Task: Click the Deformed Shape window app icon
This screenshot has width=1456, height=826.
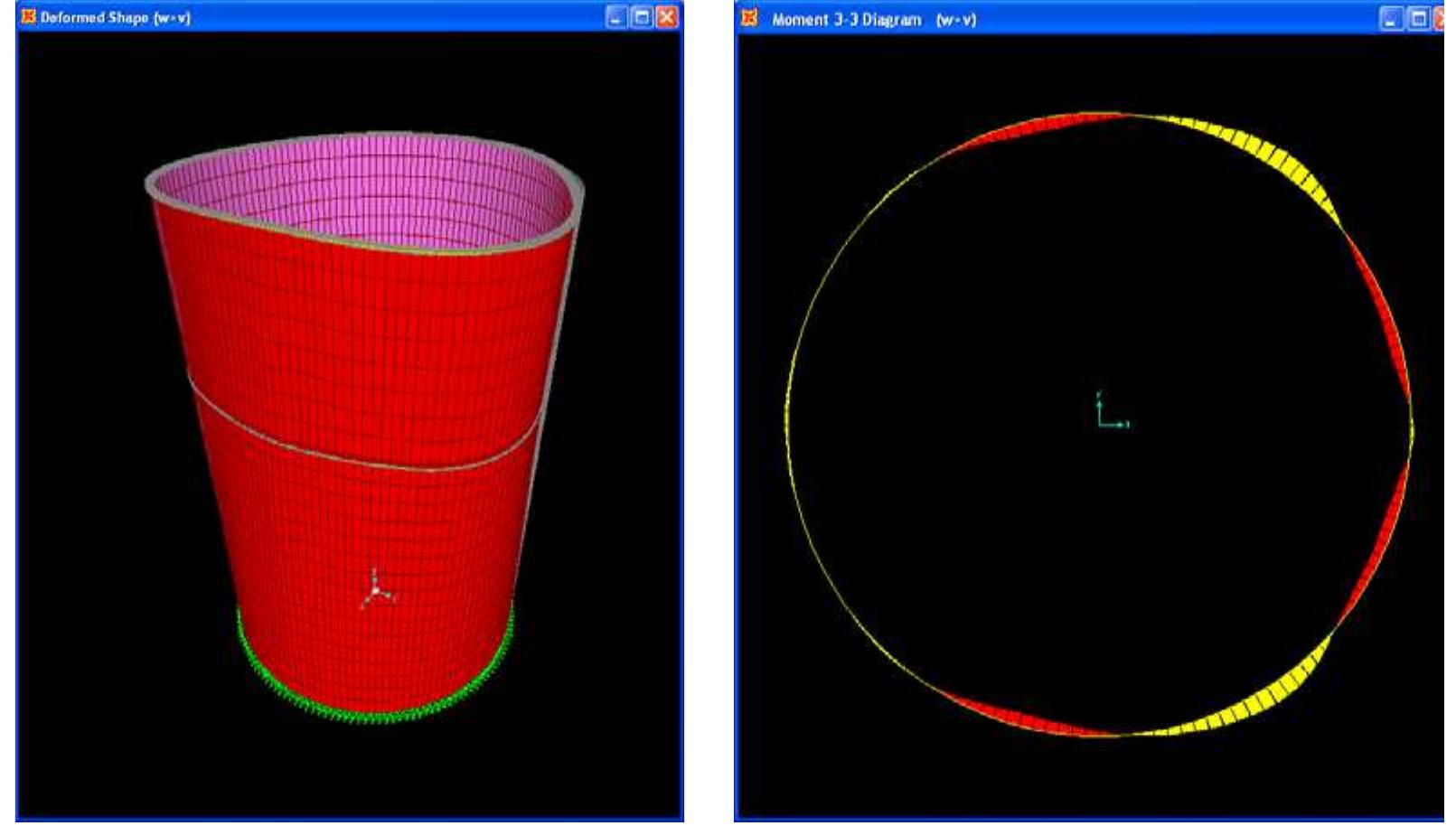Action: click(x=28, y=16)
